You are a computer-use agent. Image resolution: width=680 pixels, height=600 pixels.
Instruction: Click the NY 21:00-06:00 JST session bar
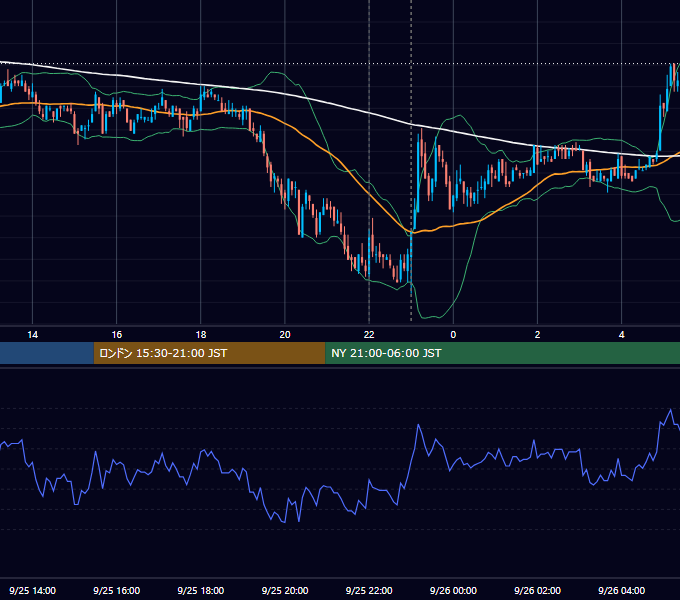(x=503, y=353)
